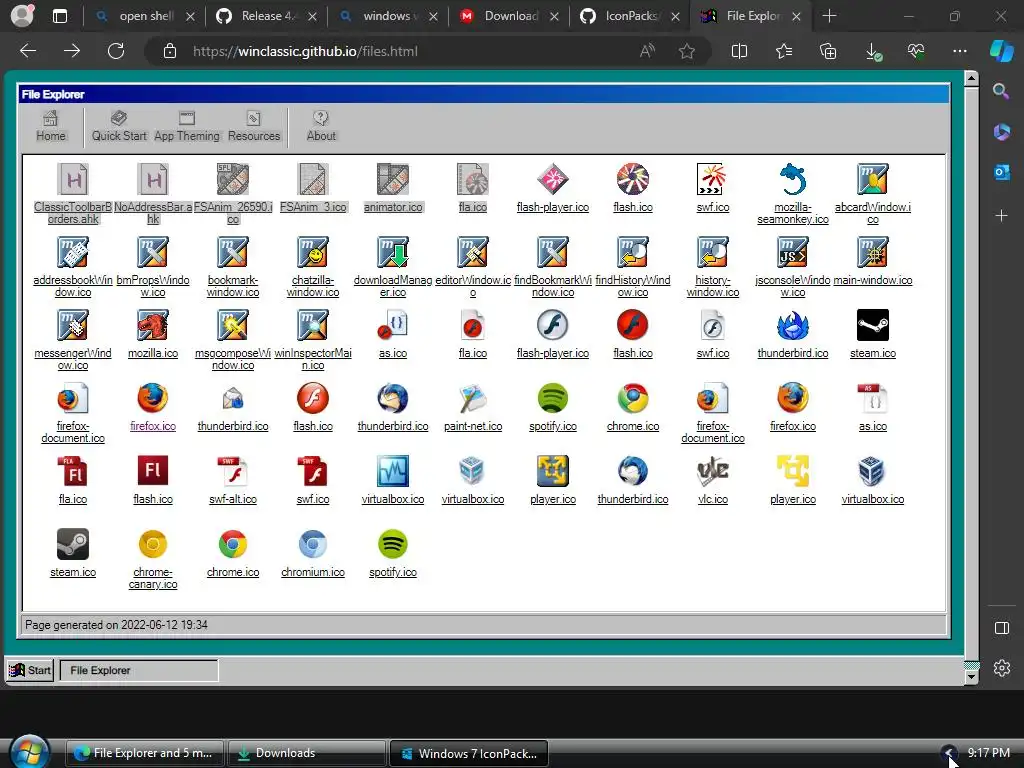Click the blue thunderbird.ico flame icon
This screenshot has width=1024, height=768.
tap(793, 325)
